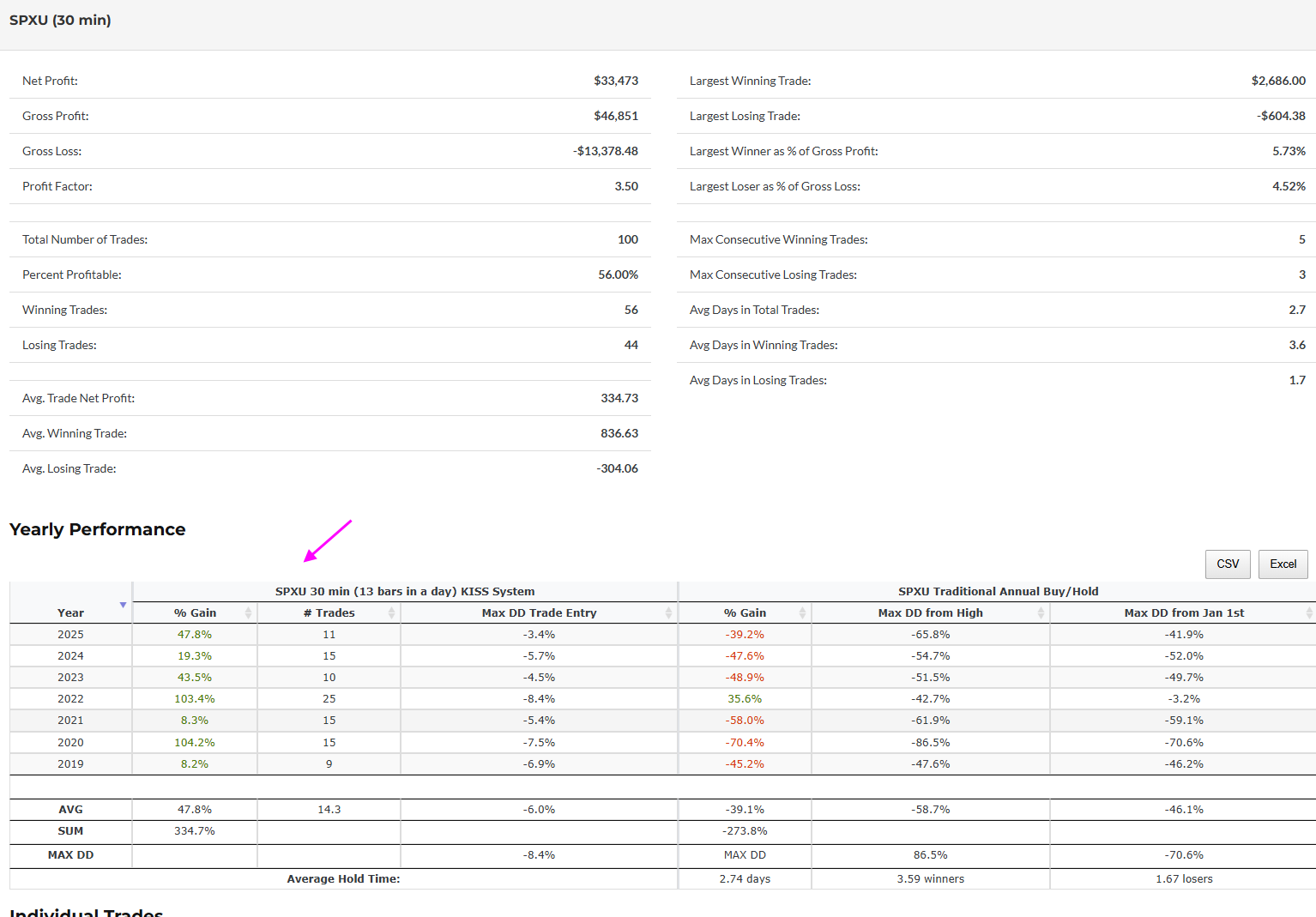The height and width of the screenshot is (917, 1316).
Task: Click the 19.3% gain in the 2024 row
Action: click(195, 656)
